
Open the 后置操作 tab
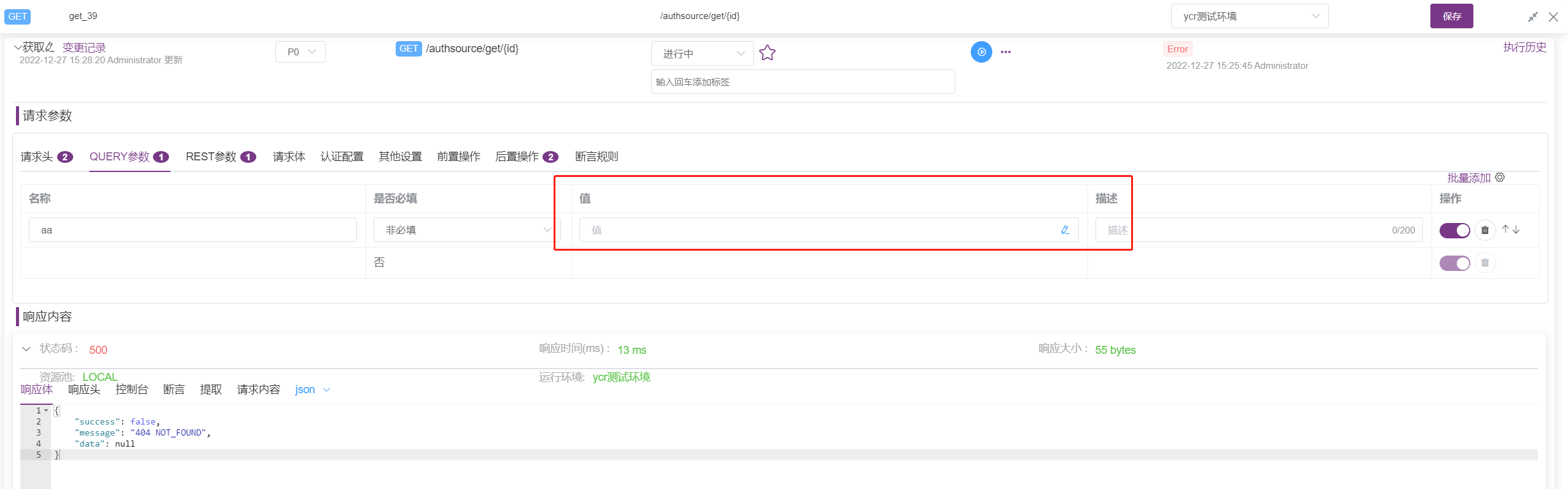coord(527,157)
